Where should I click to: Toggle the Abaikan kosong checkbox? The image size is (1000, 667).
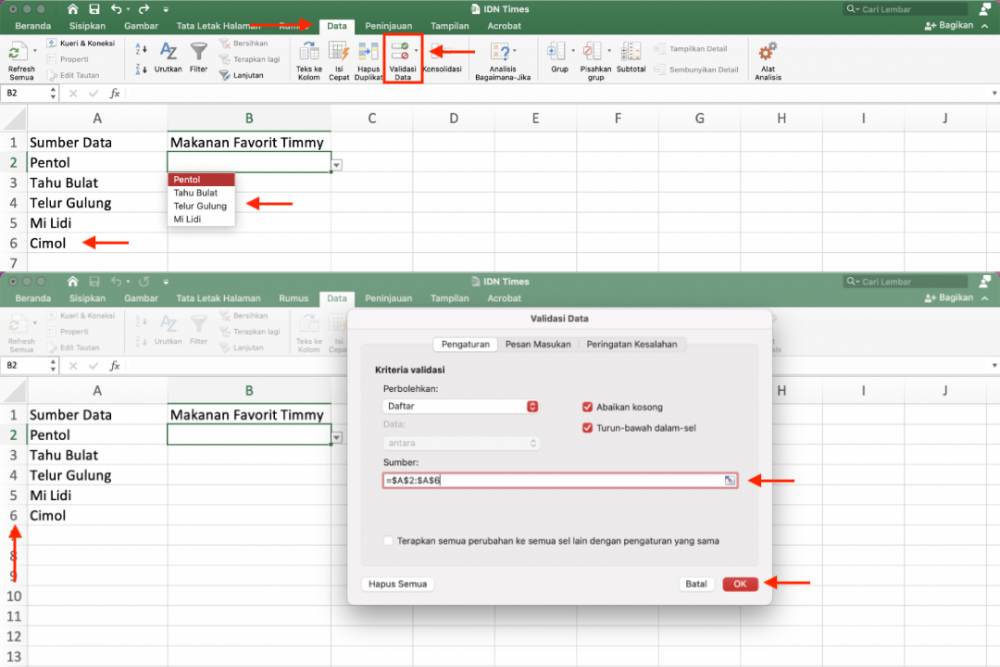587,407
